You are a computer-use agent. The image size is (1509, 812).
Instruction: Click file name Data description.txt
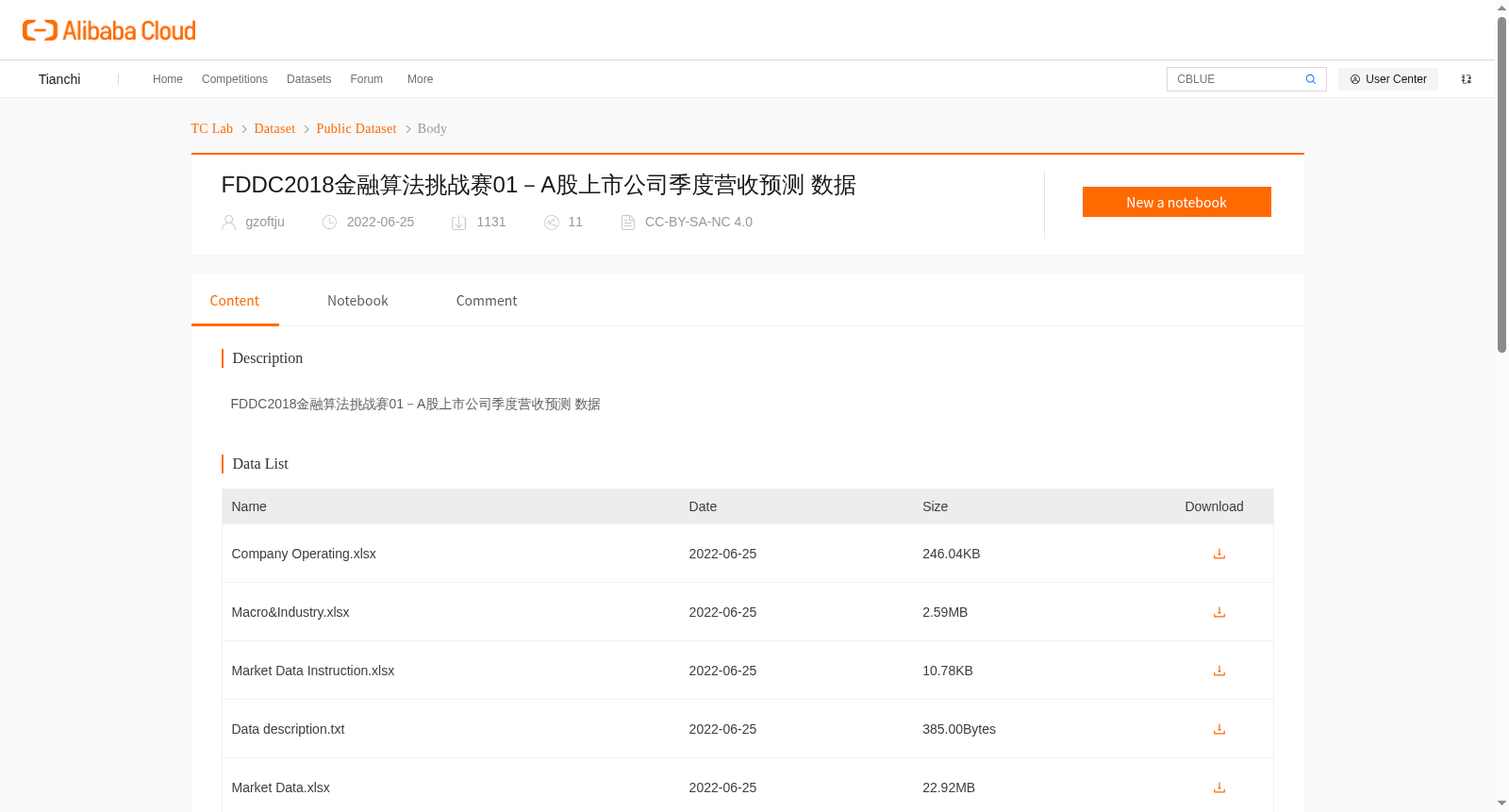click(x=288, y=729)
